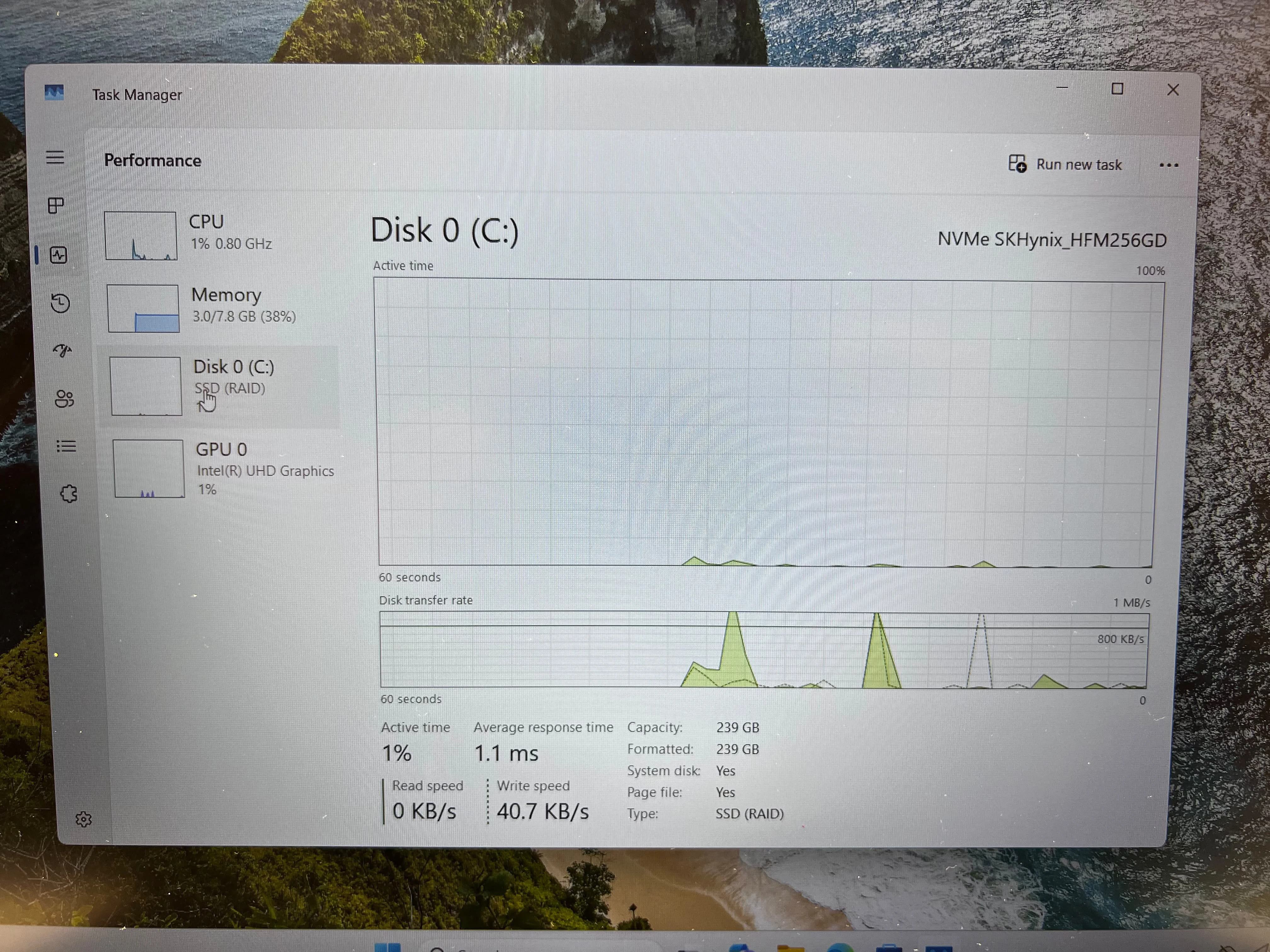
Task: Open the three-dot more options menu
Action: [1168, 165]
